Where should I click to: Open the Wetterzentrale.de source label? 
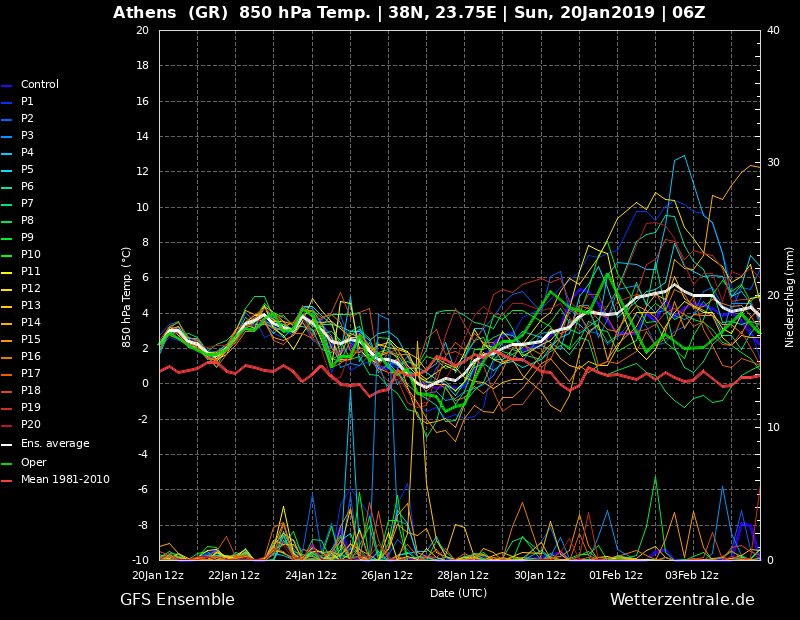(682, 599)
